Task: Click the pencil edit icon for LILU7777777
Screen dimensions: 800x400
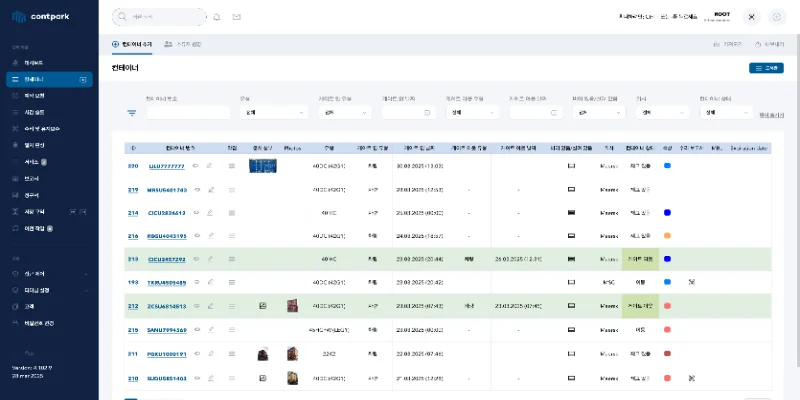Action: (x=210, y=166)
